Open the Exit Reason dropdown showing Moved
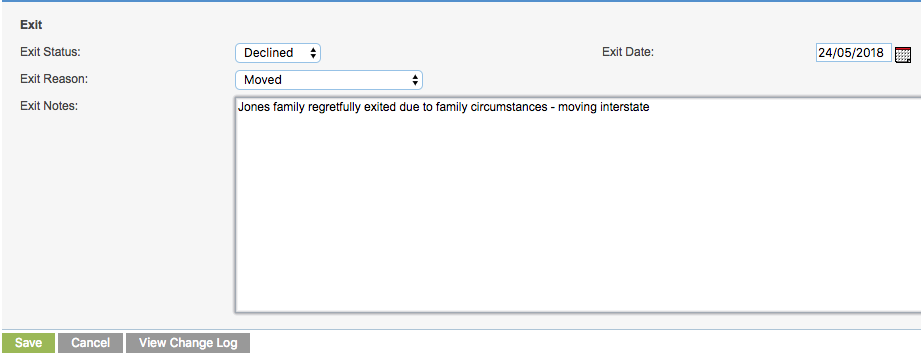This screenshot has height=361, width=921. pyautogui.click(x=329, y=80)
